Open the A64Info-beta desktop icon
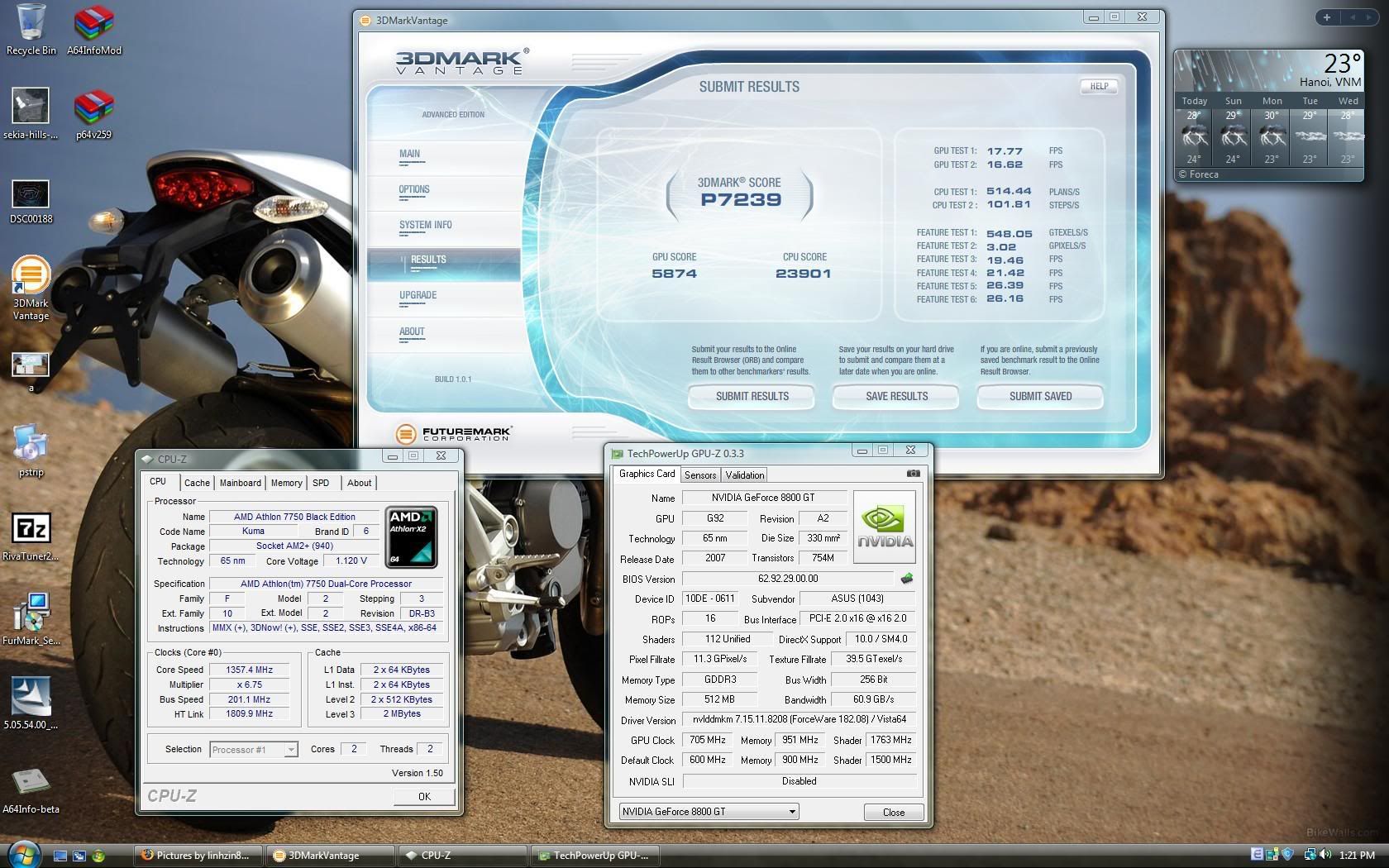The width and height of the screenshot is (1389, 868). click(x=31, y=789)
